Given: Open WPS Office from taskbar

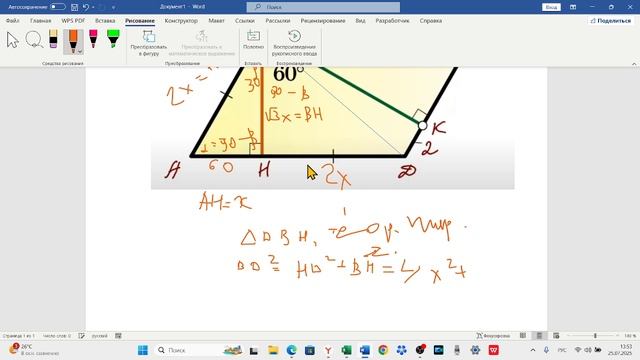Looking at the screenshot, I should pyautogui.click(x=493, y=350).
